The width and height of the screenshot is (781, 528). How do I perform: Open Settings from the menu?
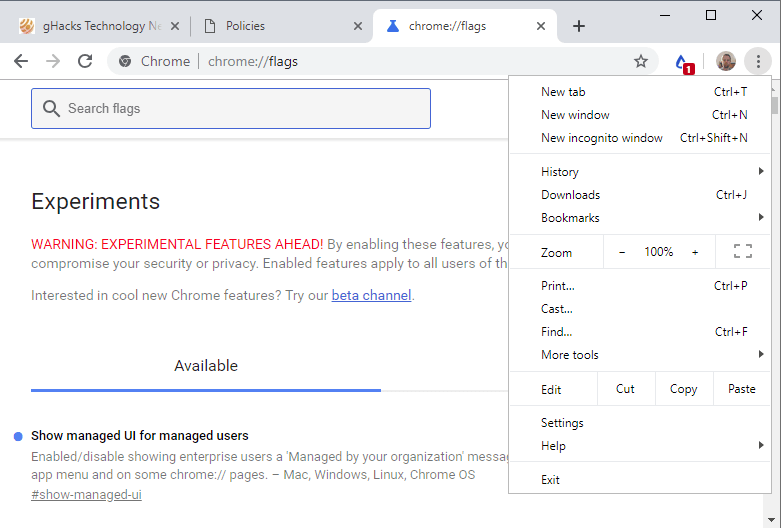pos(640,422)
